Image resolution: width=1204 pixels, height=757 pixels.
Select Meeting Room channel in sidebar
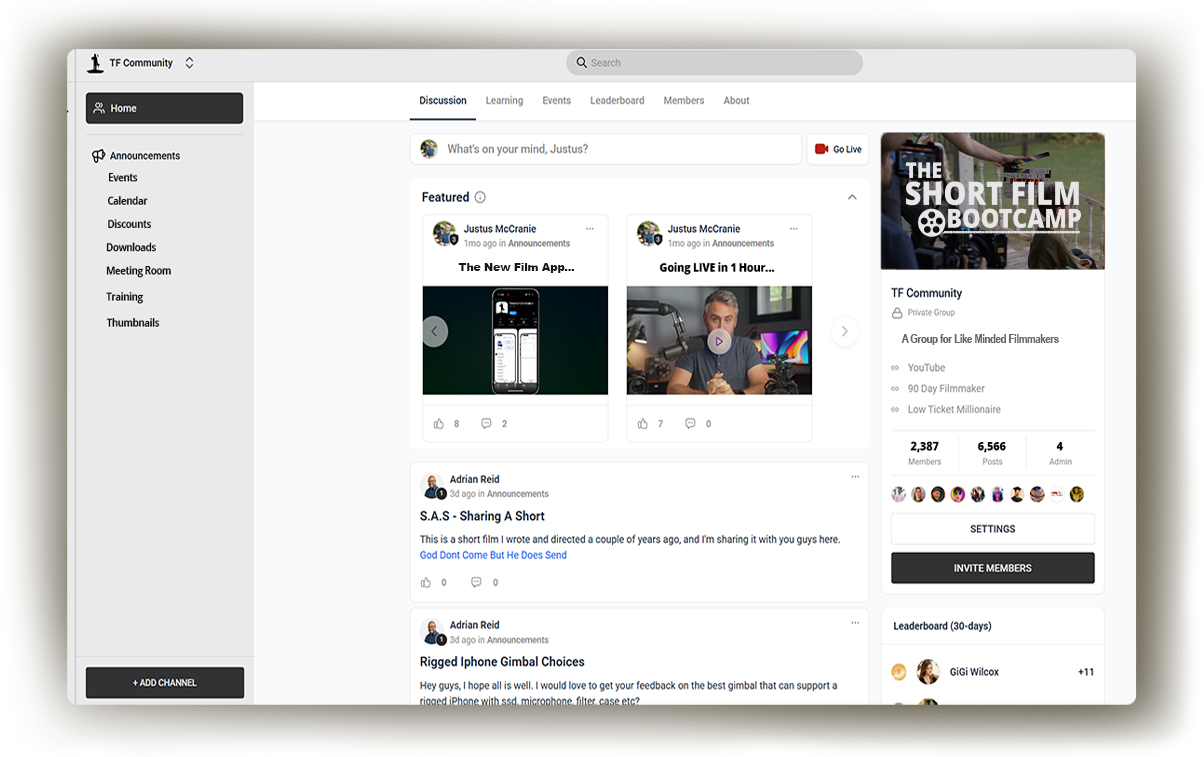(x=138, y=271)
